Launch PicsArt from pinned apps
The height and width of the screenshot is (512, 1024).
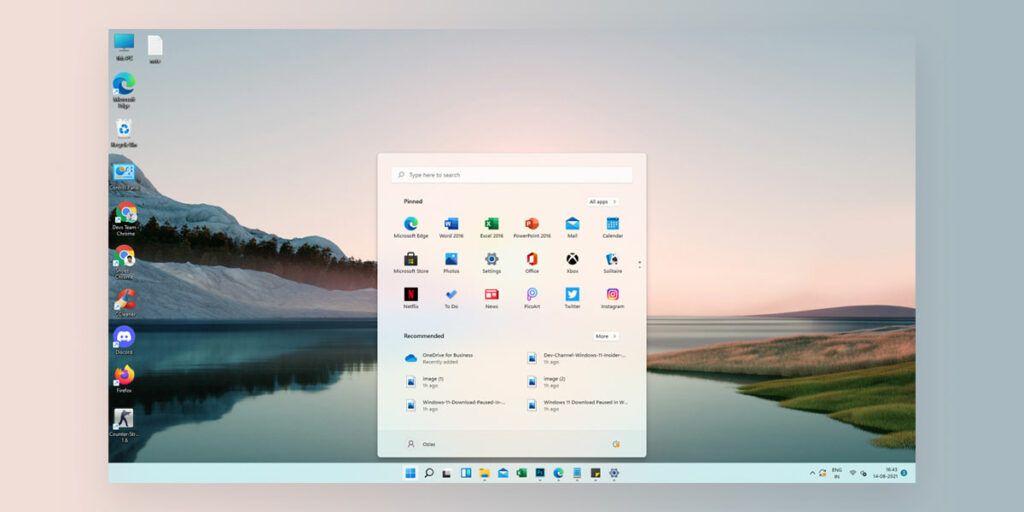point(532,295)
